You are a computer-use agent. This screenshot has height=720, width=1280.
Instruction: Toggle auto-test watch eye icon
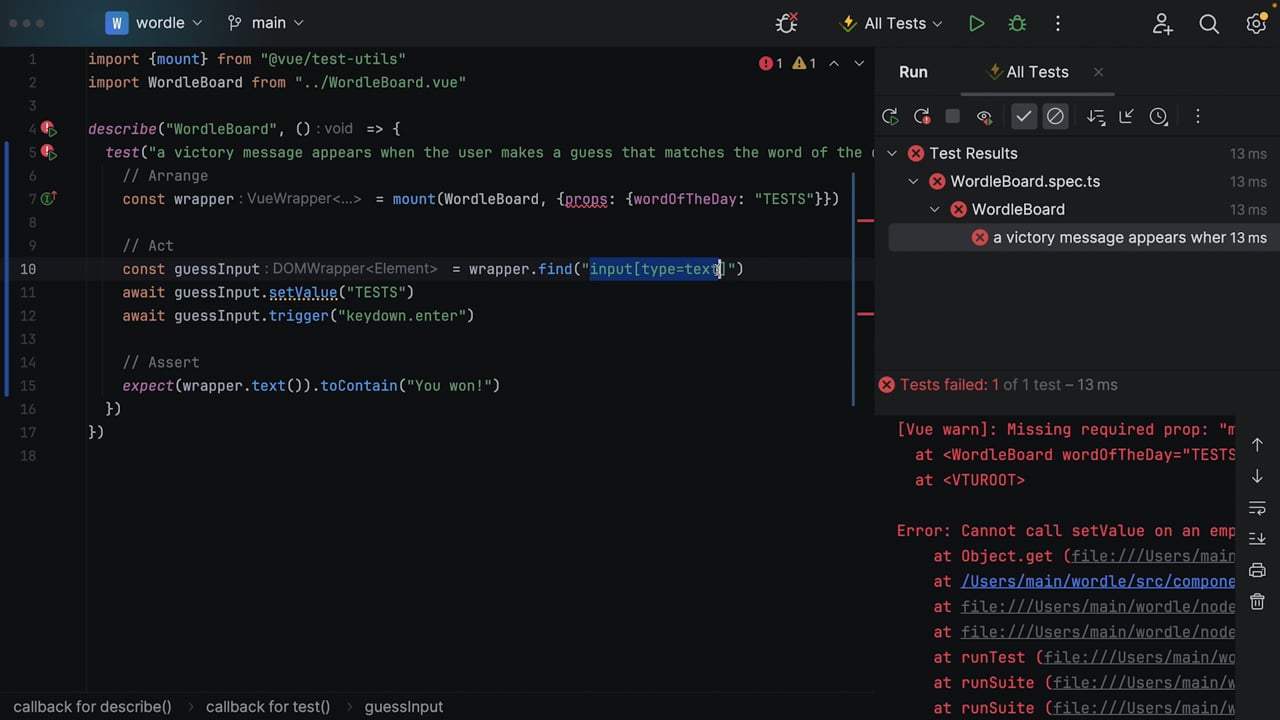984,117
